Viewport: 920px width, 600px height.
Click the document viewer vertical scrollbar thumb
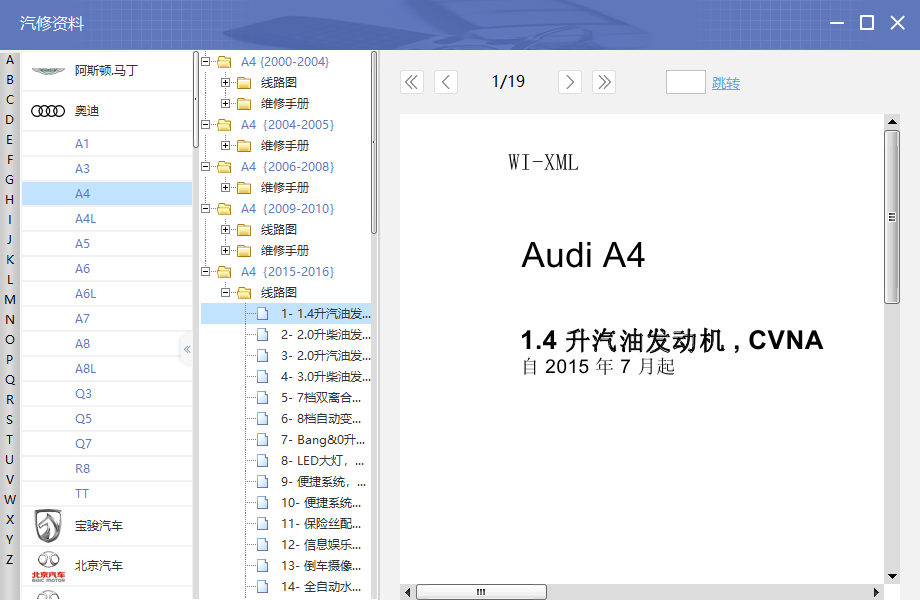tap(892, 217)
